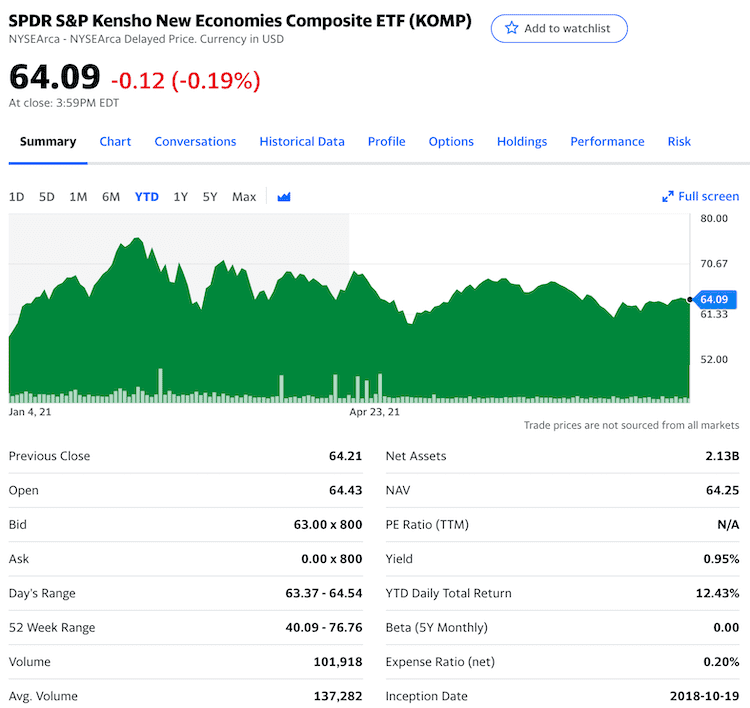Click the ETF title SPDR S&P Kensho New Economies
The width and height of the screenshot is (750, 708).
tap(240, 21)
